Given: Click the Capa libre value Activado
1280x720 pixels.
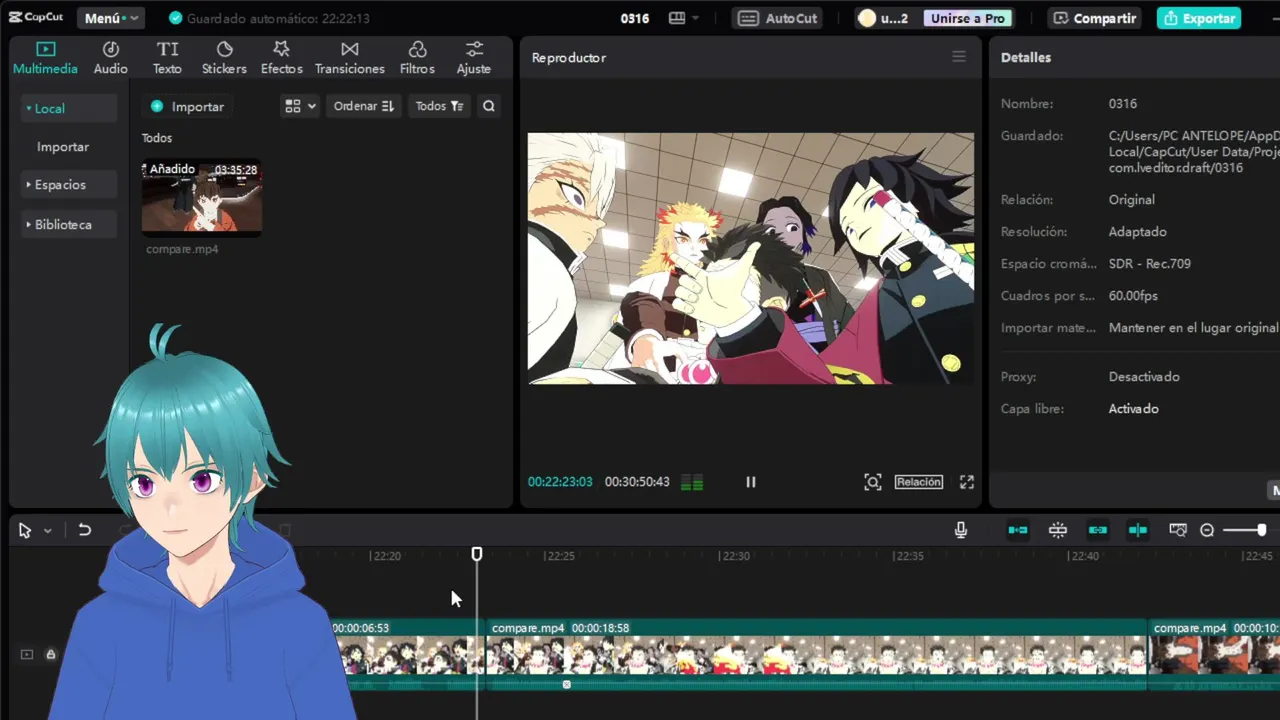Looking at the screenshot, I should coord(1134,408).
